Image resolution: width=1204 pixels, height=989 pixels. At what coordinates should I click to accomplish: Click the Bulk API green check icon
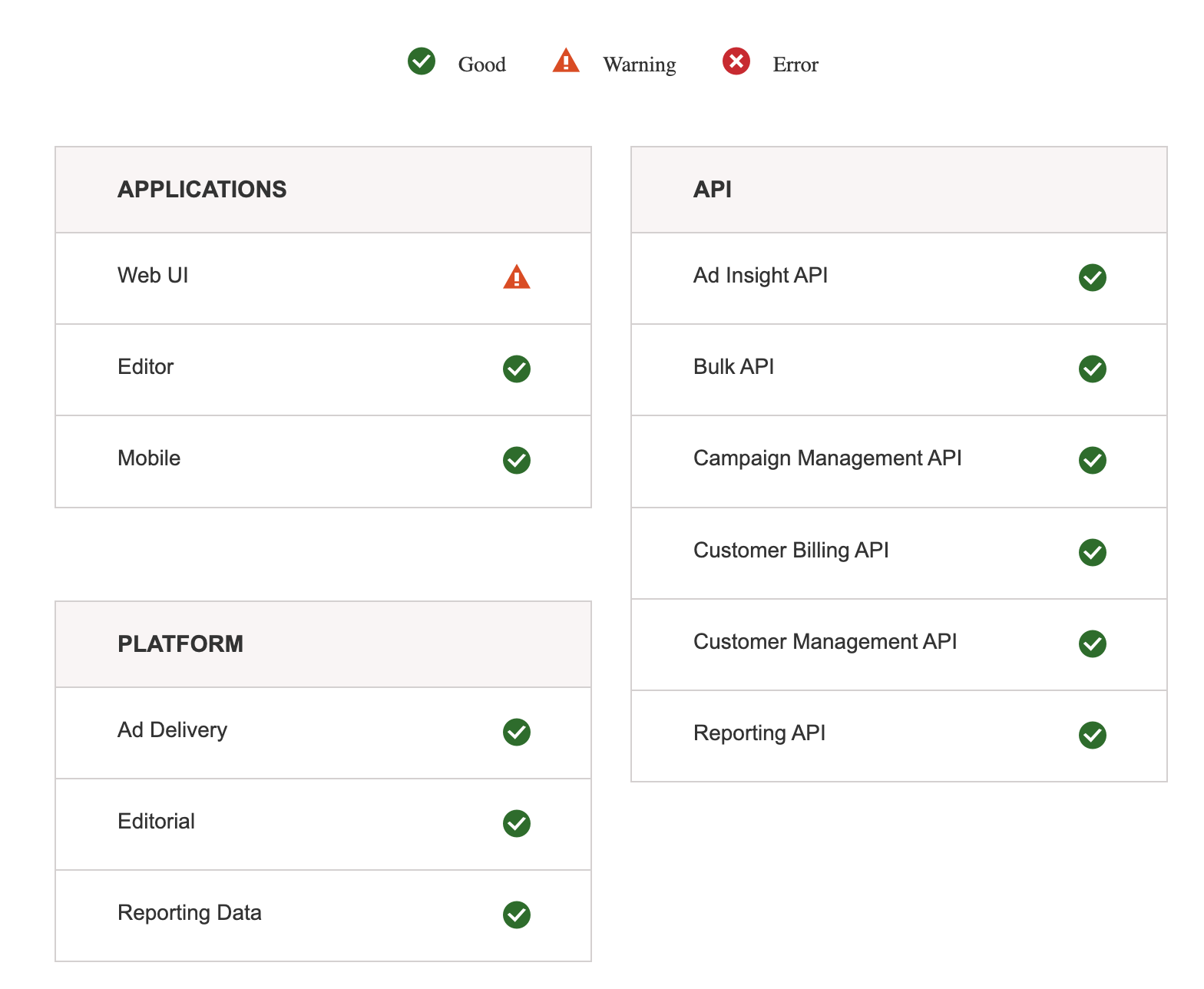click(1092, 369)
